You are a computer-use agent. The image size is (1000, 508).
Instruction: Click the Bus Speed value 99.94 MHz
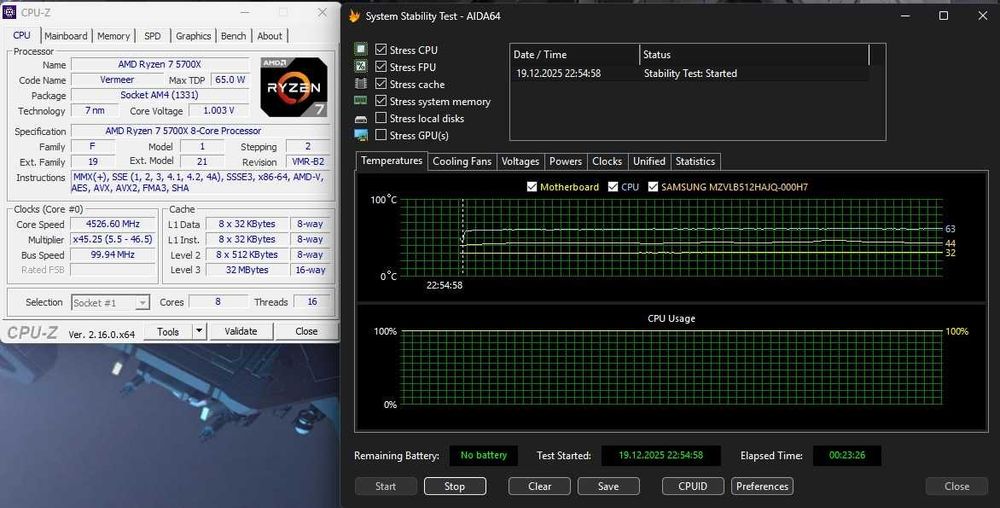tap(113, 254)
